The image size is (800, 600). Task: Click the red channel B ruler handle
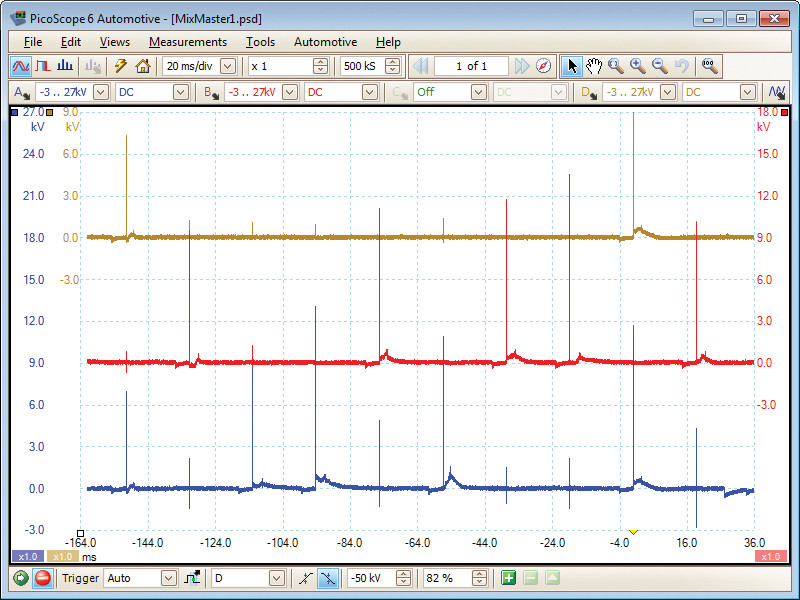coord(785,112)
